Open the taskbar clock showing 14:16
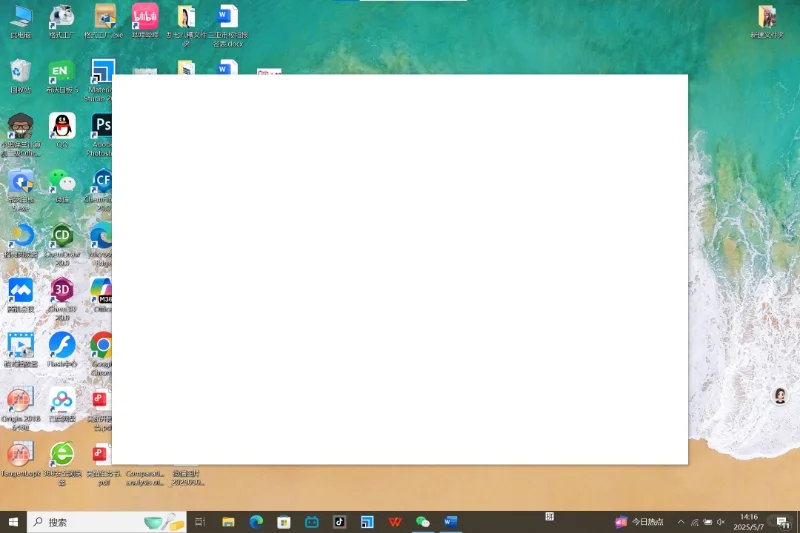 (x=749, y=522)
